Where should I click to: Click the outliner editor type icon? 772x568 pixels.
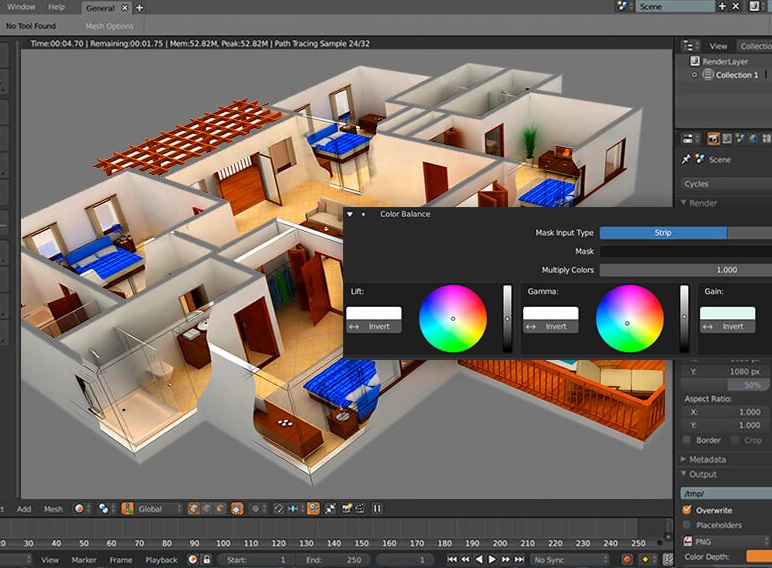tap(690, 46)
